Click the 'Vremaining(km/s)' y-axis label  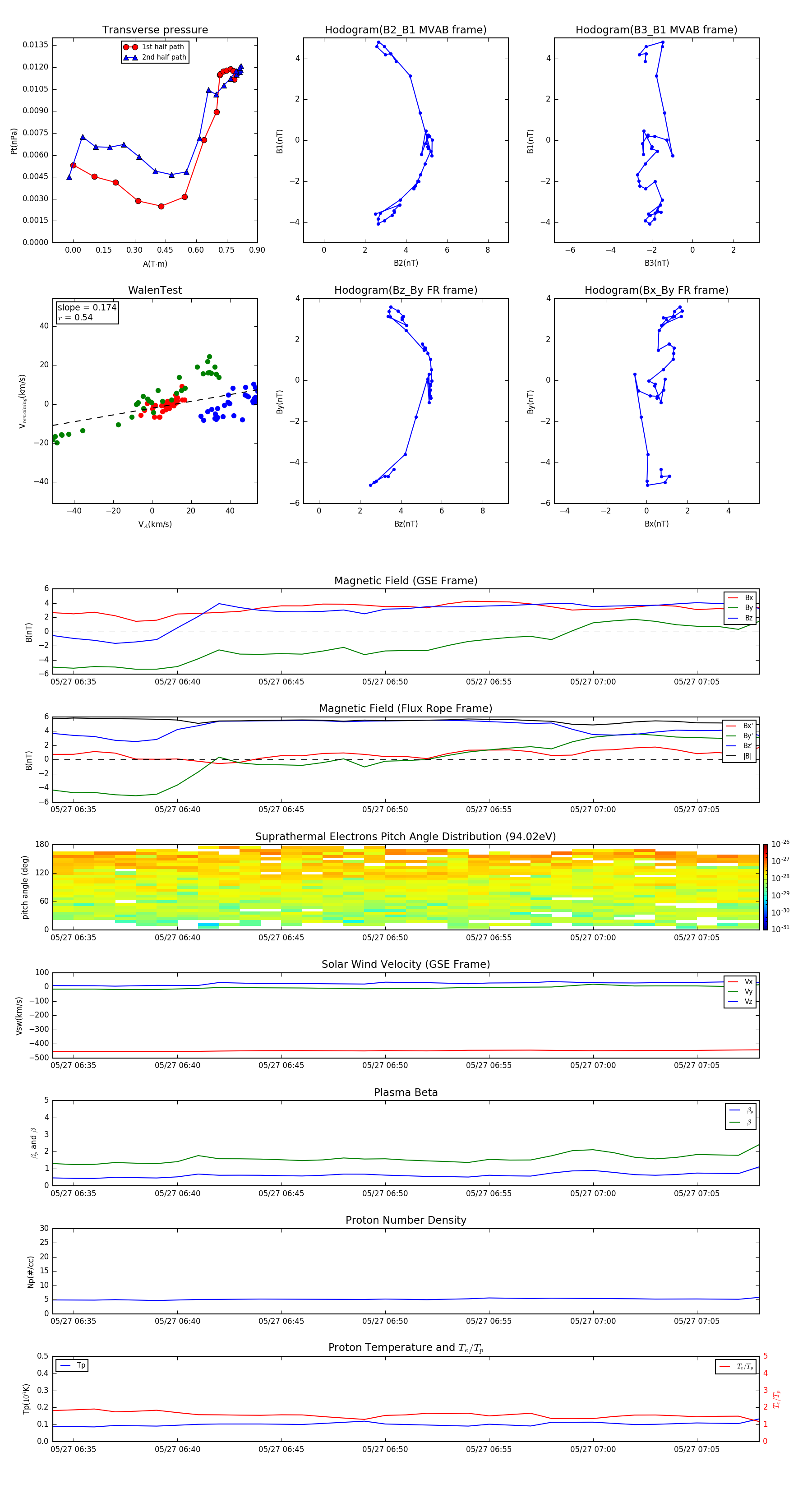[22, 401]
